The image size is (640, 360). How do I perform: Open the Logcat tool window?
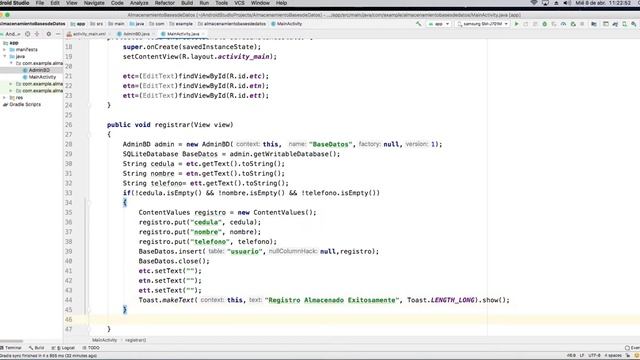pyautogui.click(x=63, y=348)
